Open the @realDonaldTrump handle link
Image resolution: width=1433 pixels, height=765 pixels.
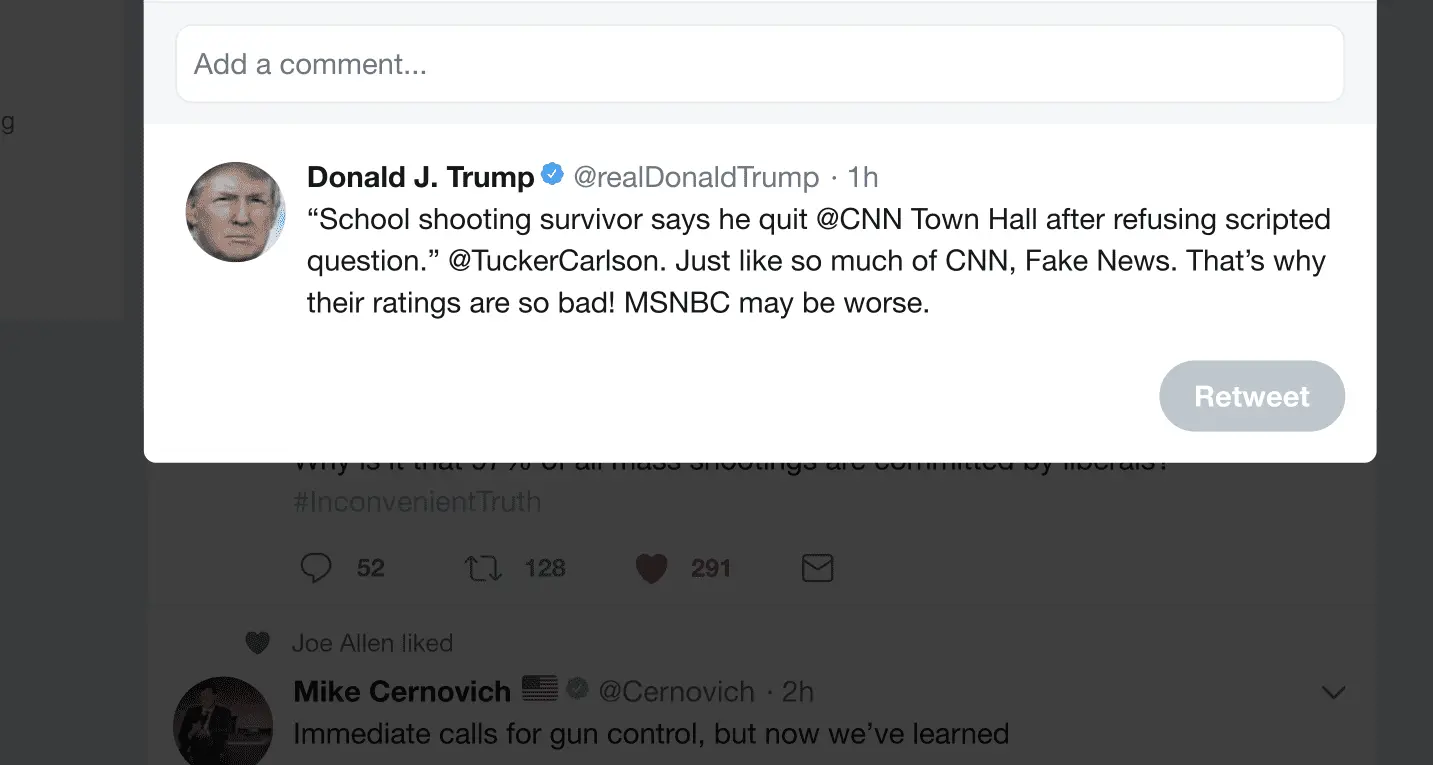point(695,178)
